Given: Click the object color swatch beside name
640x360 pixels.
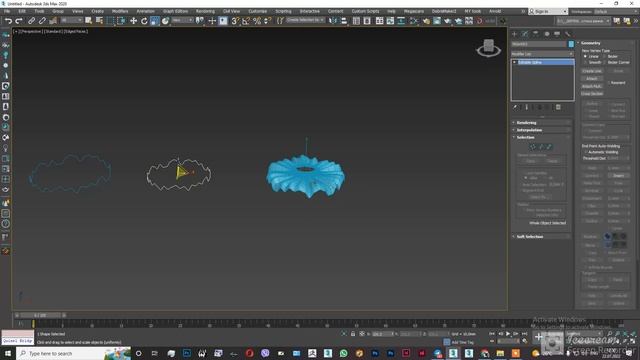Looking at the screenshot, I should pos(571,44).
